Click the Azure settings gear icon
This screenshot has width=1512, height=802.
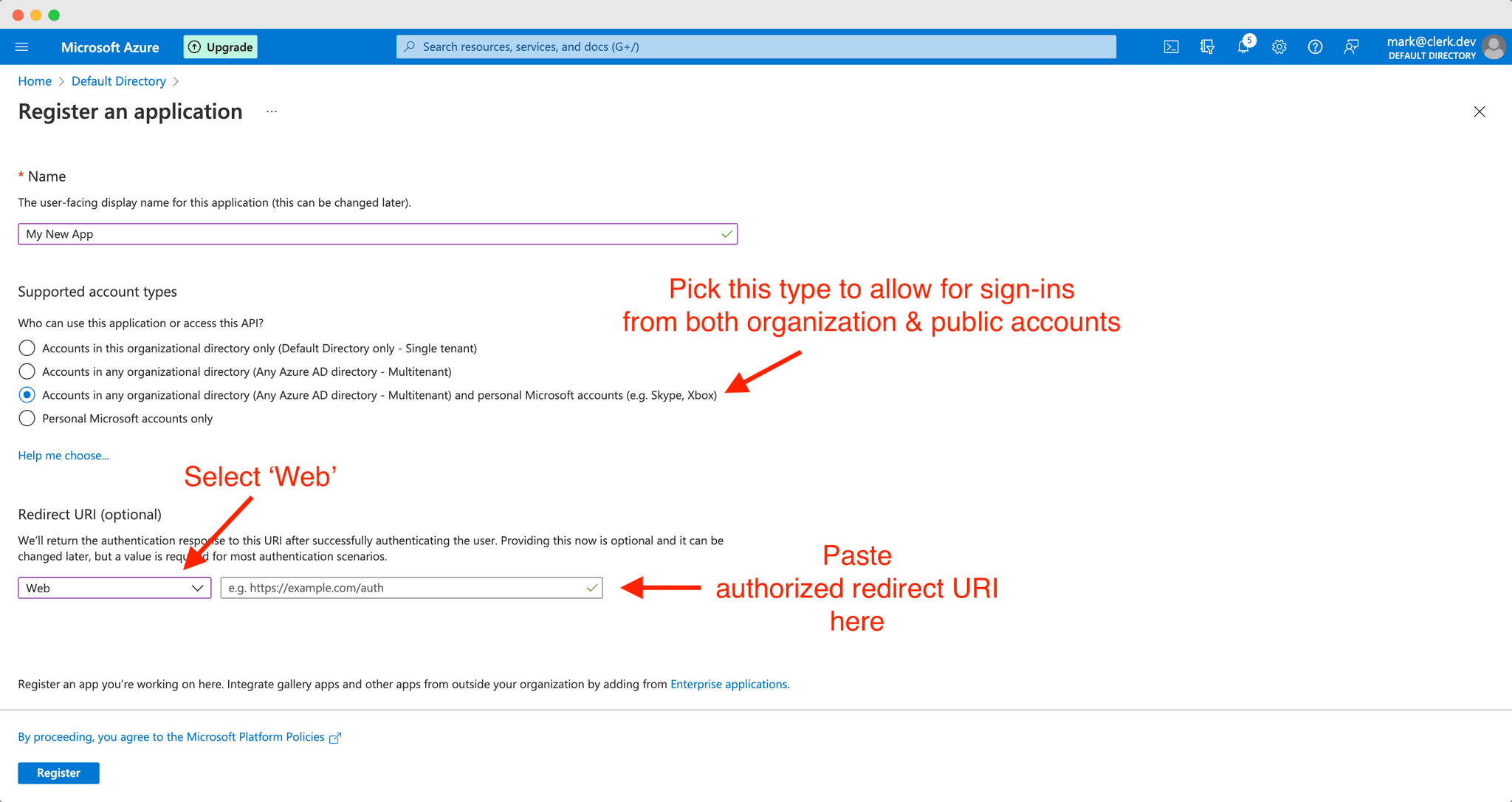(x=1278, y=47)
